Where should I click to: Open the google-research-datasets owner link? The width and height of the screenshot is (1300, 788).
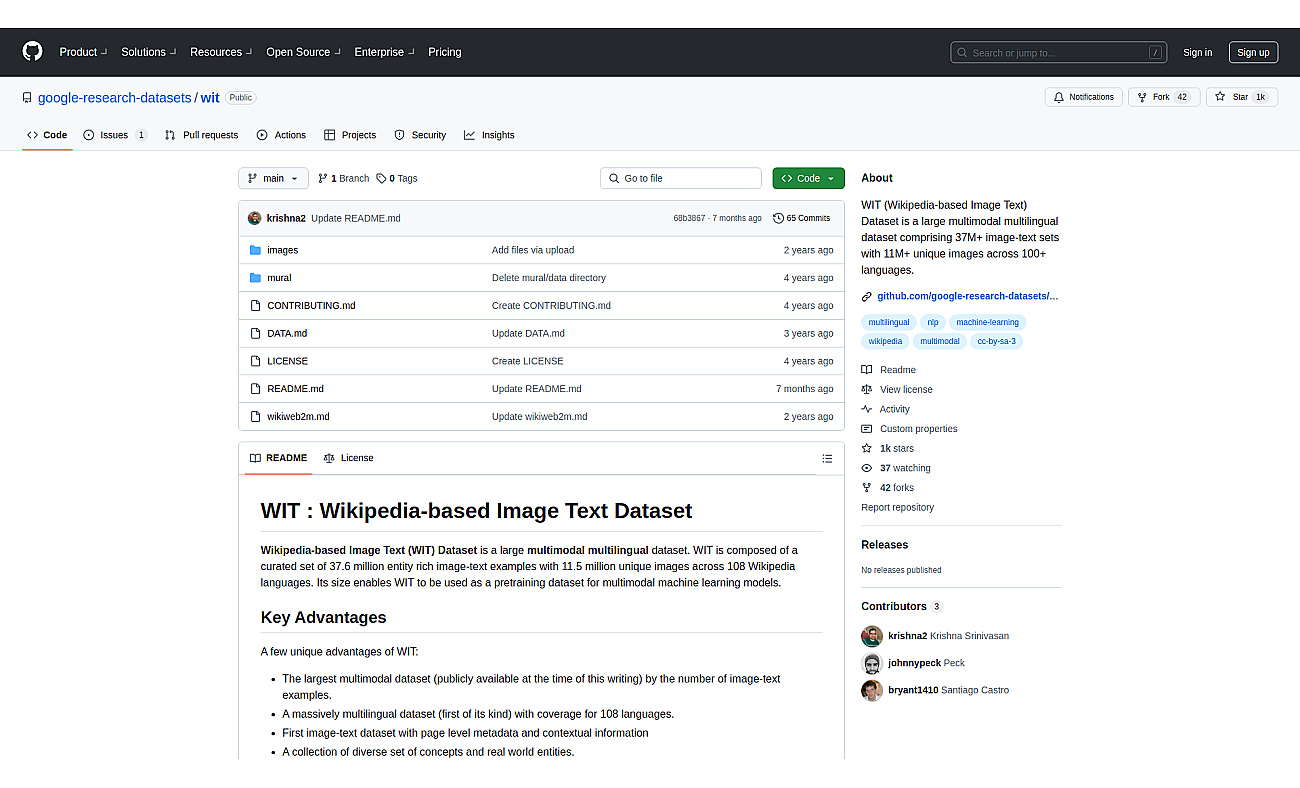tap(115, 98)
